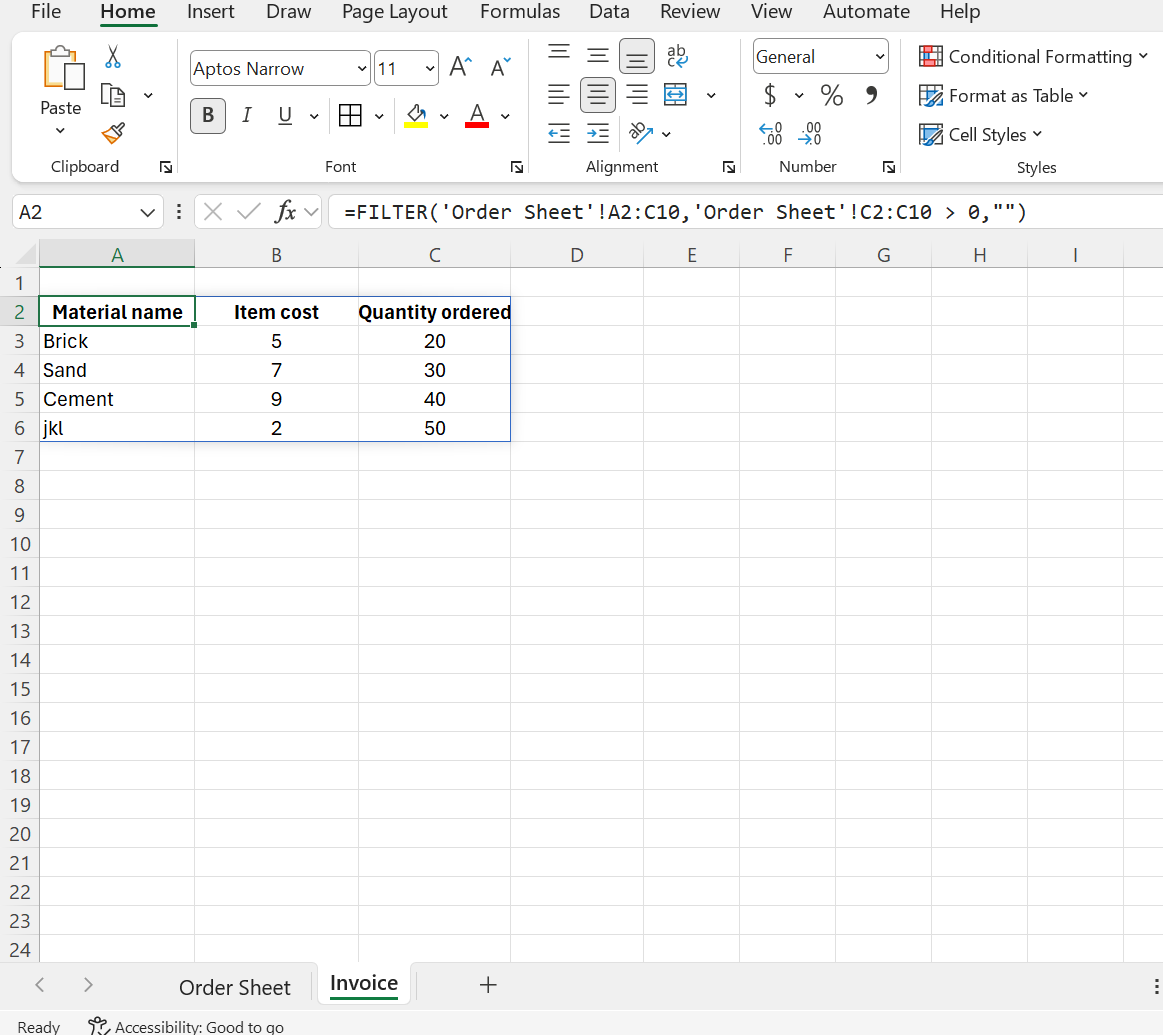
Task: Toggle Bottom Align button
Action: (636, 56)
